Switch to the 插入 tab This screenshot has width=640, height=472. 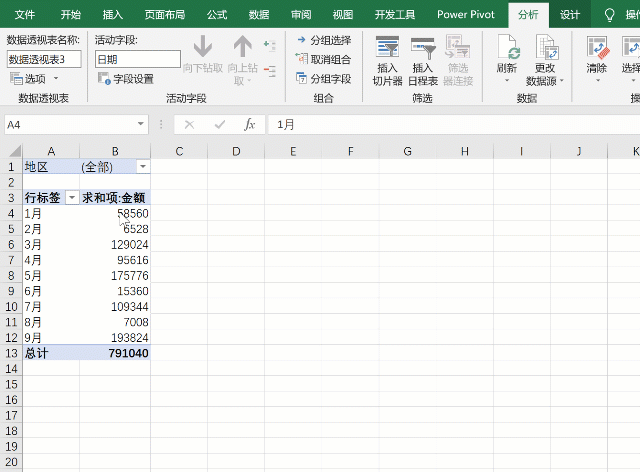(x=113, y=15)
